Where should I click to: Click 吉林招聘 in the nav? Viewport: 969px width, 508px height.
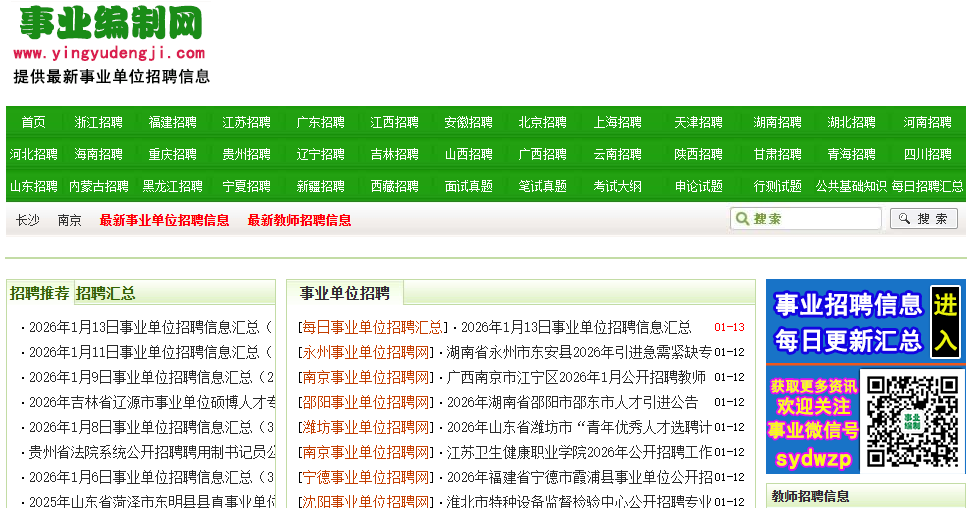(x=394, y=155)
